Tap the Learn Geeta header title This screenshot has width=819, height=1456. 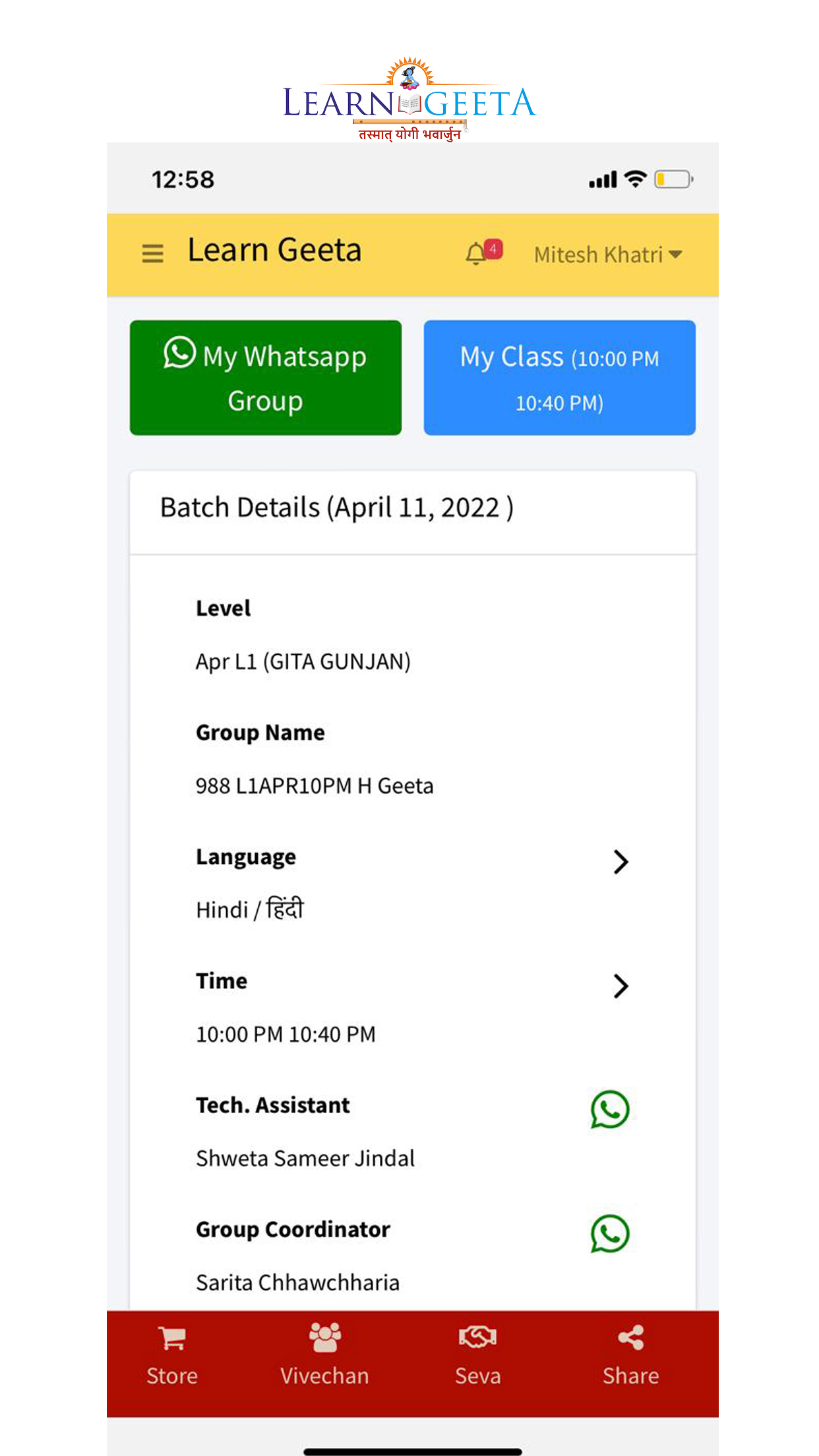click(274, 251)
